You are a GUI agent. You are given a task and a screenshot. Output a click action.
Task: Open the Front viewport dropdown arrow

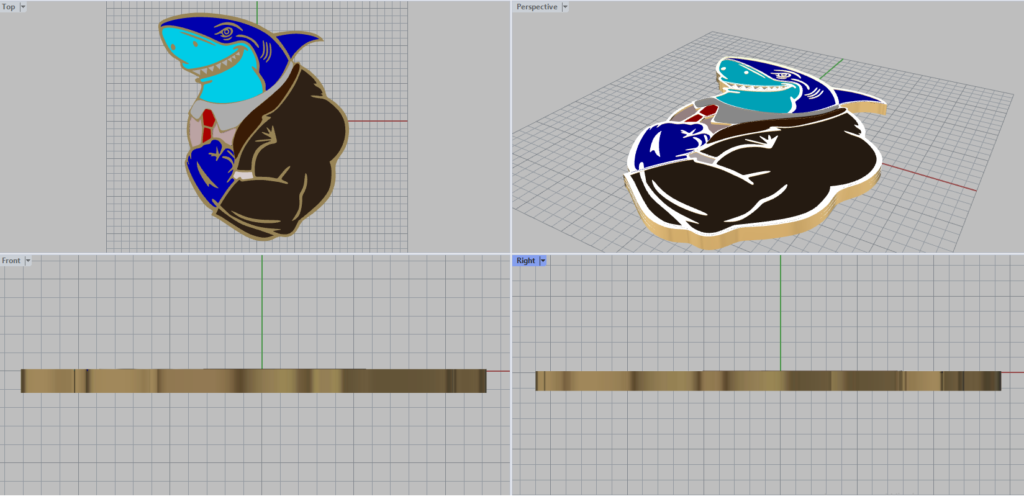tap(28, 261)
